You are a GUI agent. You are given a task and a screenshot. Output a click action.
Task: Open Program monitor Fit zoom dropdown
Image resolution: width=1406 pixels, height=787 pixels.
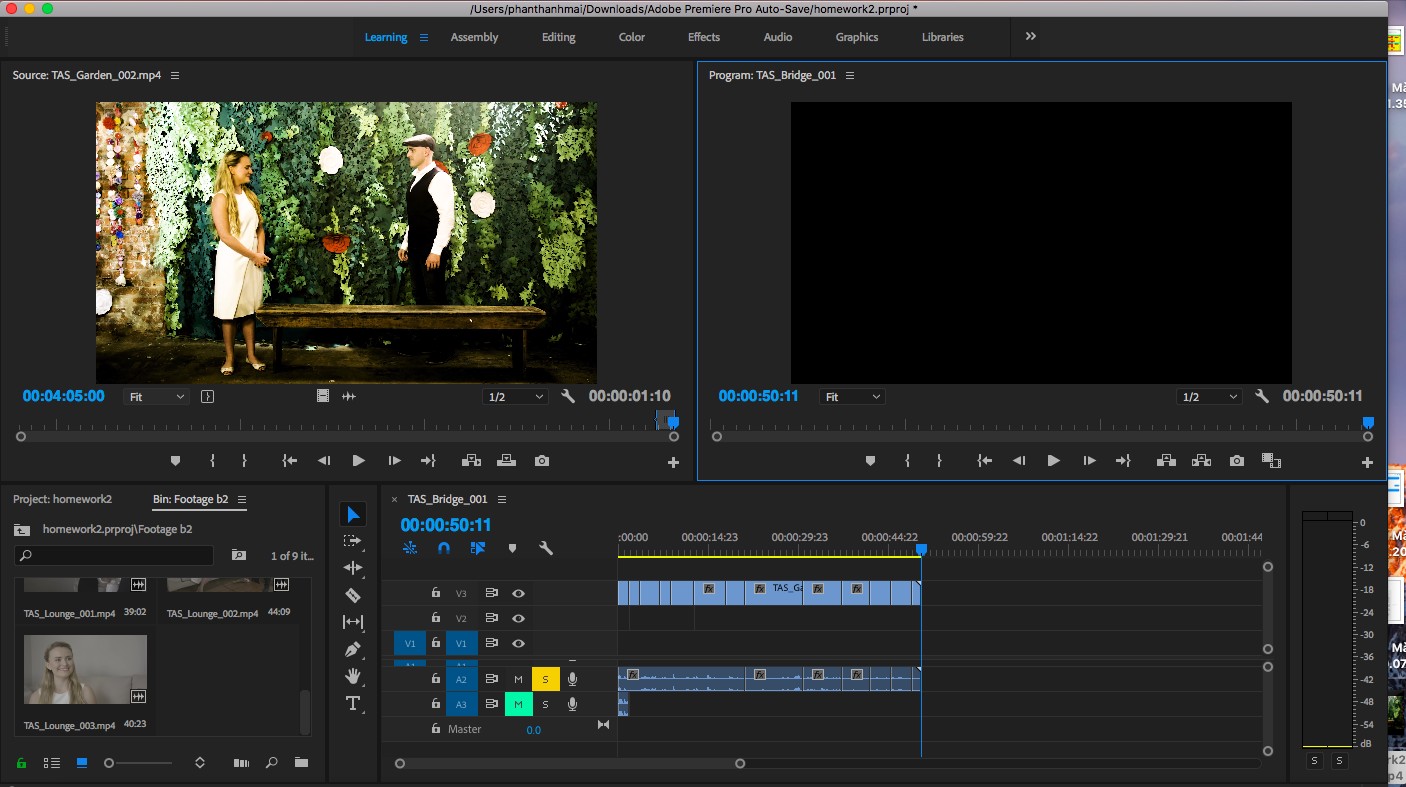[852, 397]
